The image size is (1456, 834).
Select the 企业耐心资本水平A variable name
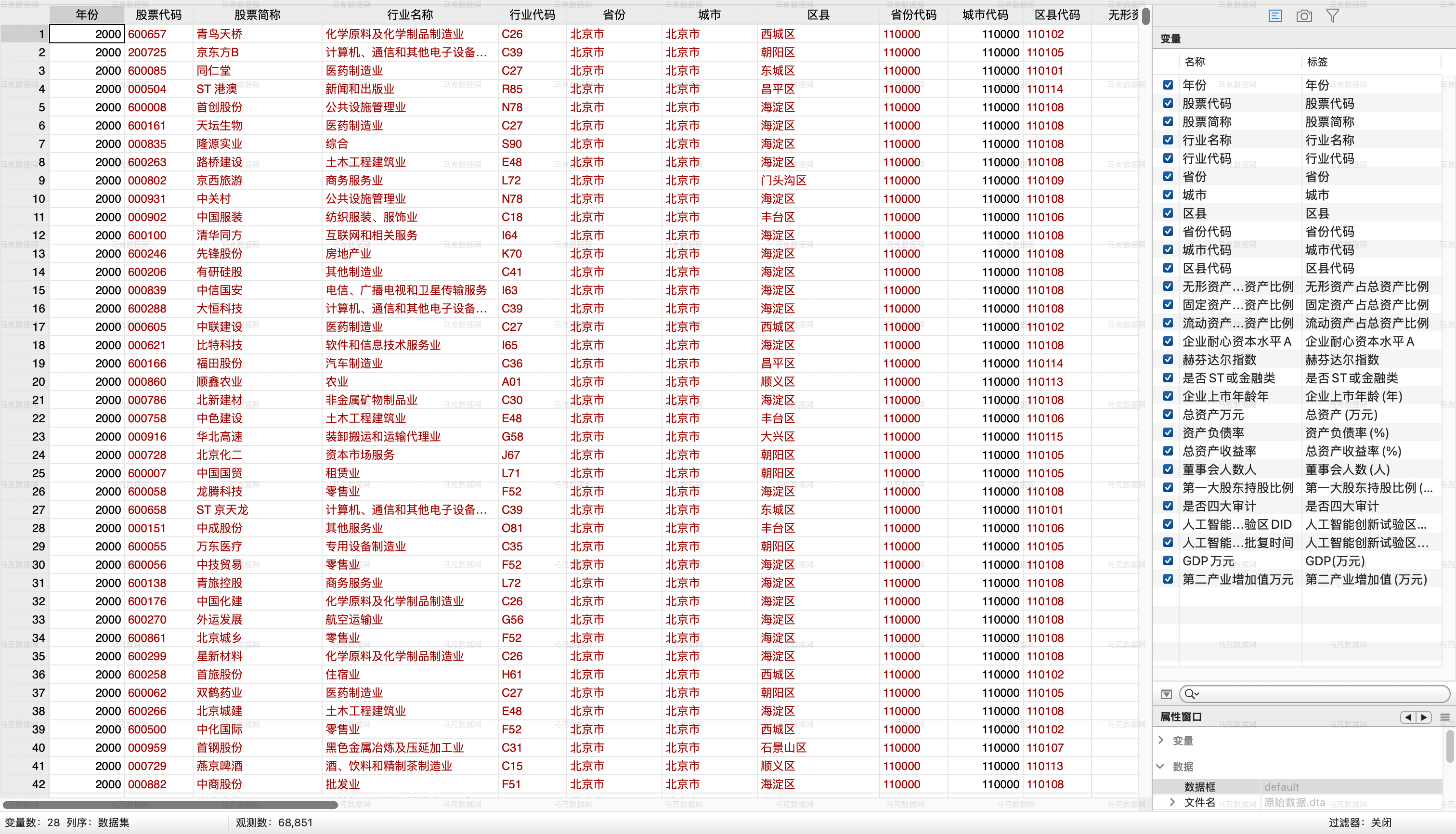pyautogui.click(x=1237, y=341)
